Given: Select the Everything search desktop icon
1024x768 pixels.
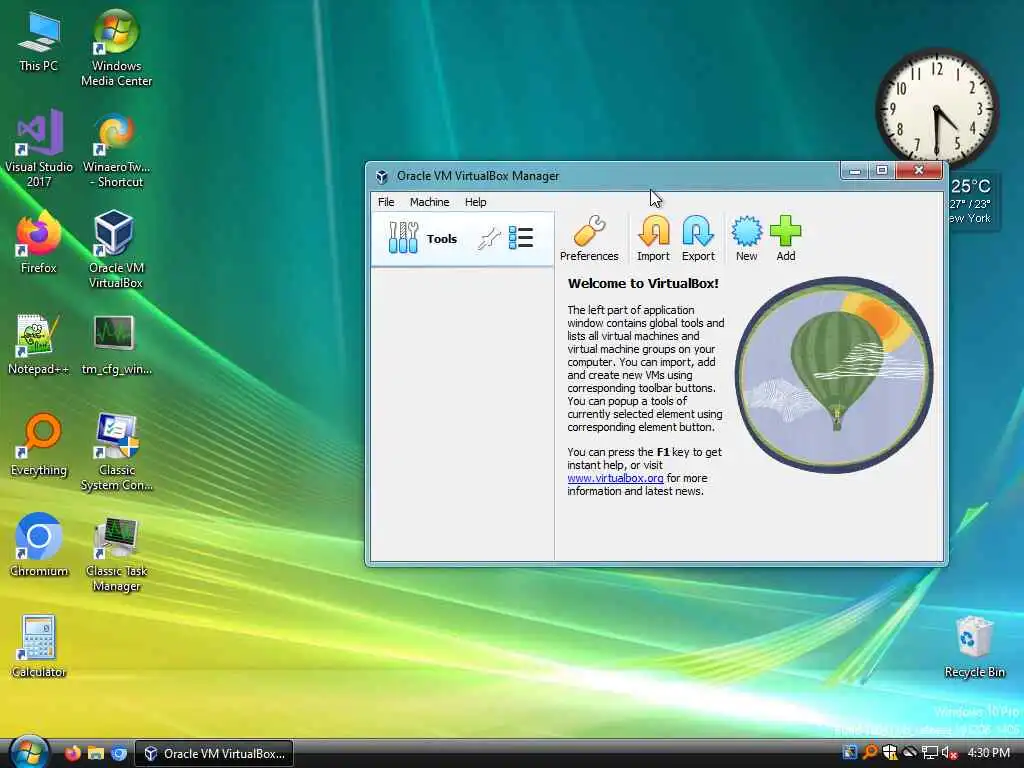Looking at the screenshot, I should [39, 444].
